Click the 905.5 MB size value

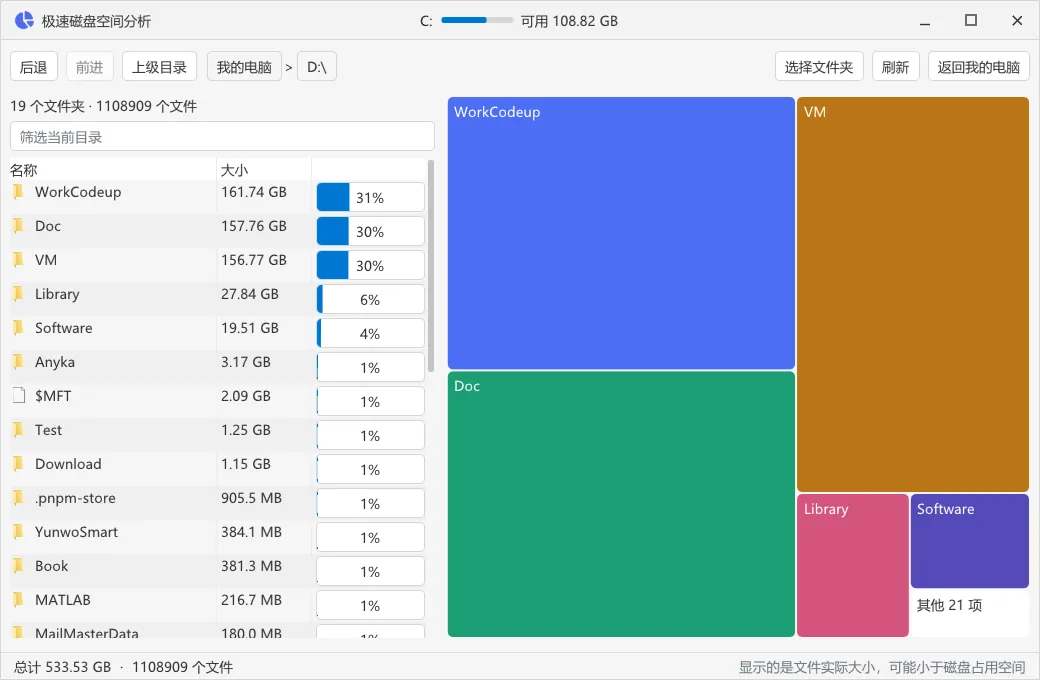coord(251,498)
